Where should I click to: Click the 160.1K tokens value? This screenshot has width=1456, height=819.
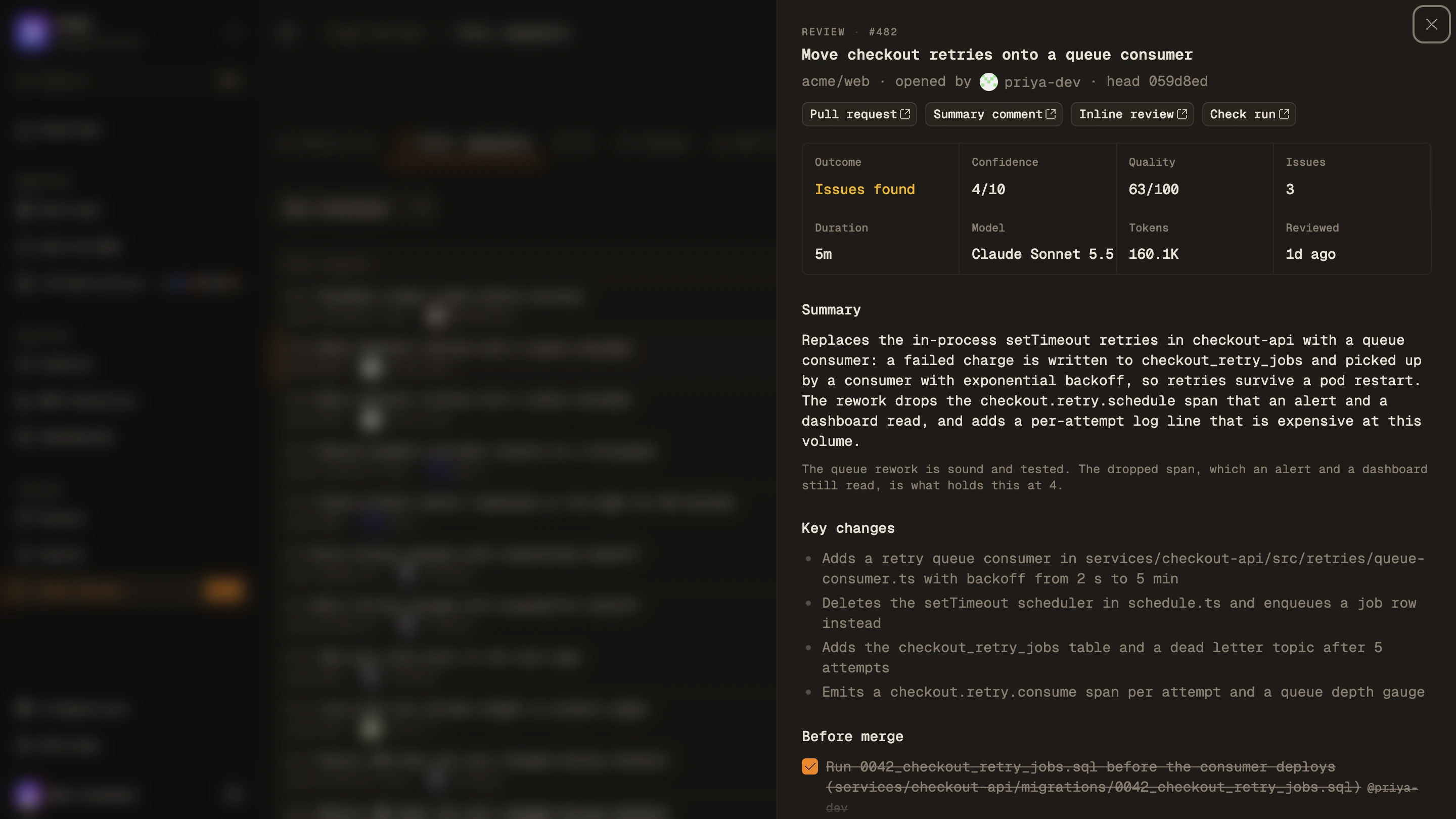click(1154, 254)
